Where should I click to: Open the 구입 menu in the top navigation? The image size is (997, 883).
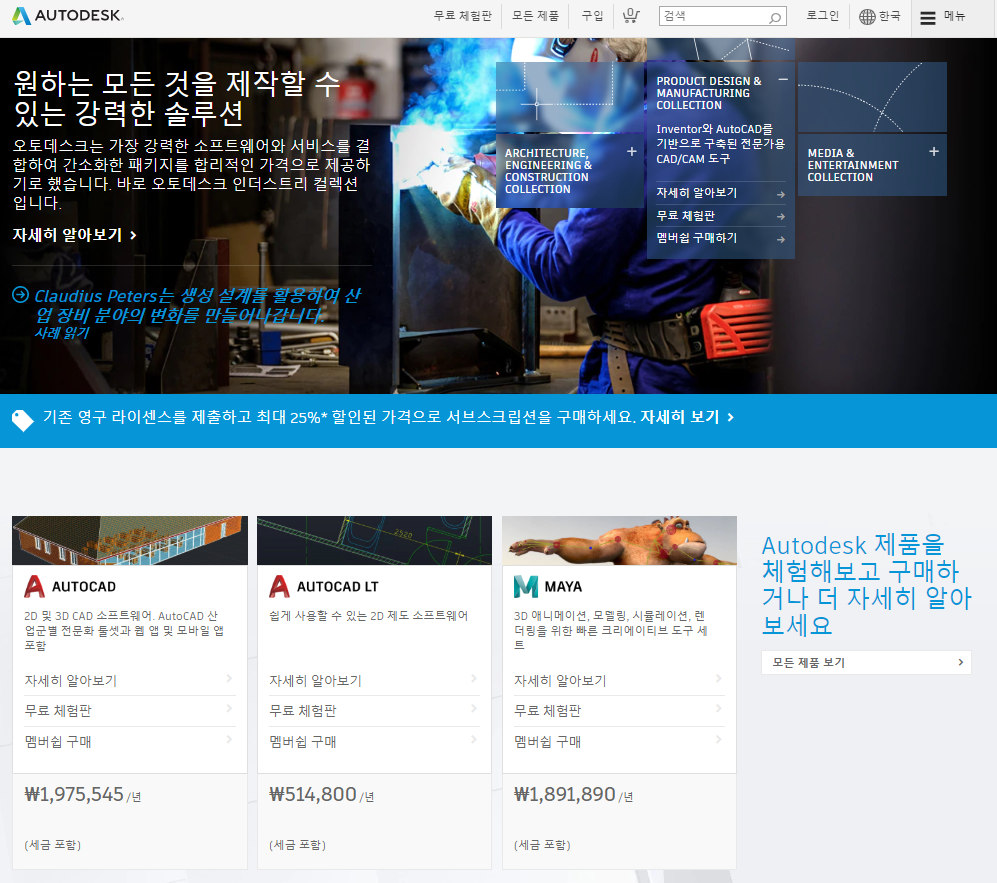coord(593,16)
